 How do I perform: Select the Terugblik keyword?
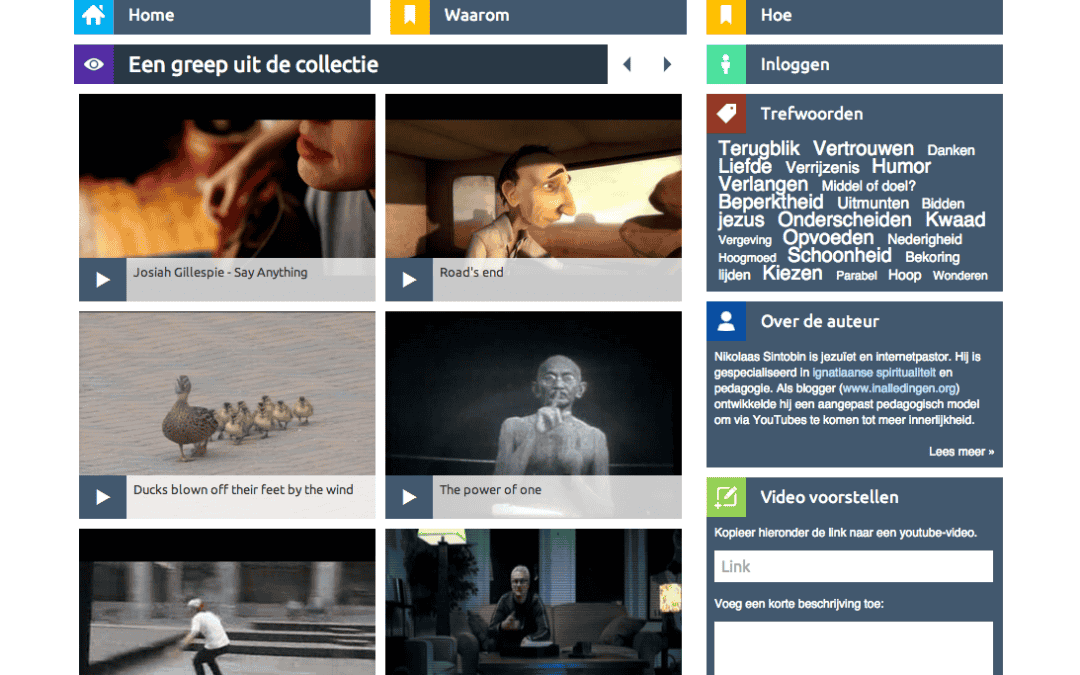click(759, 149)
